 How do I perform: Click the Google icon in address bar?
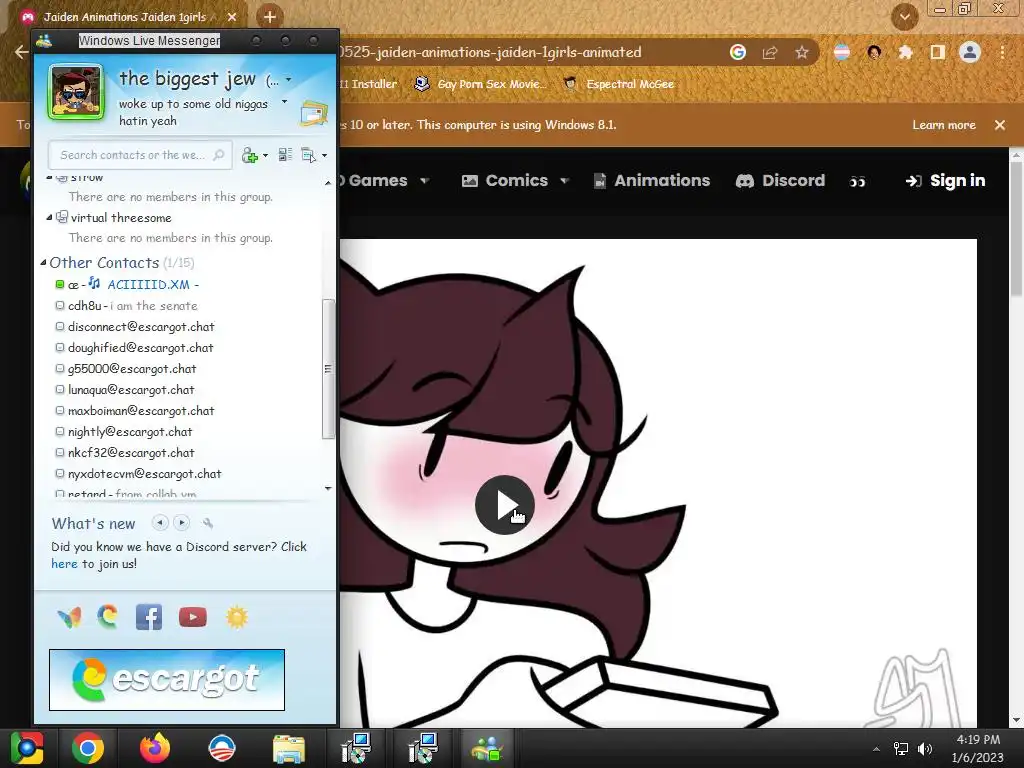(738, 52)
